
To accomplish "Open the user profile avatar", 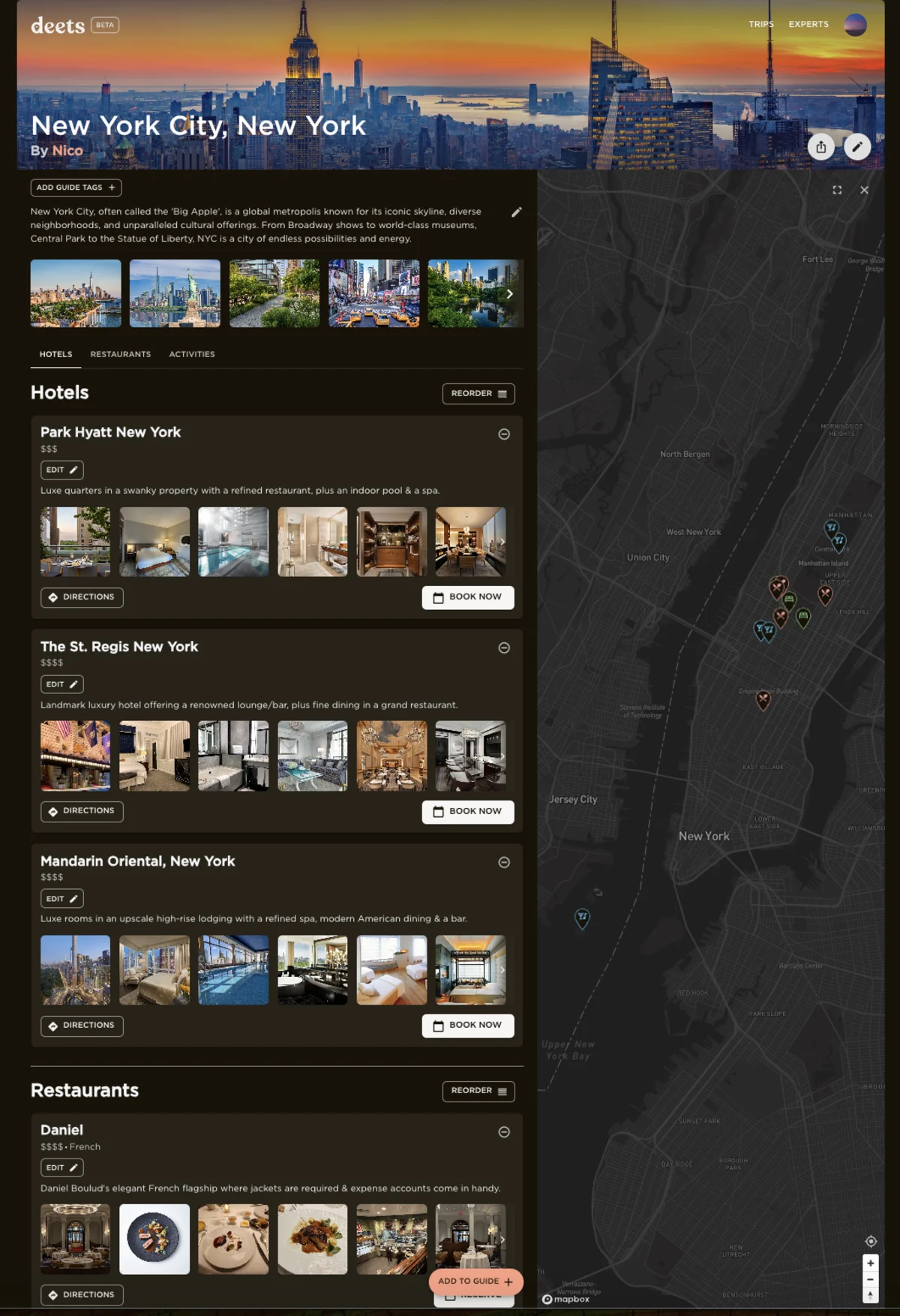I will click(x=855, y=25).
